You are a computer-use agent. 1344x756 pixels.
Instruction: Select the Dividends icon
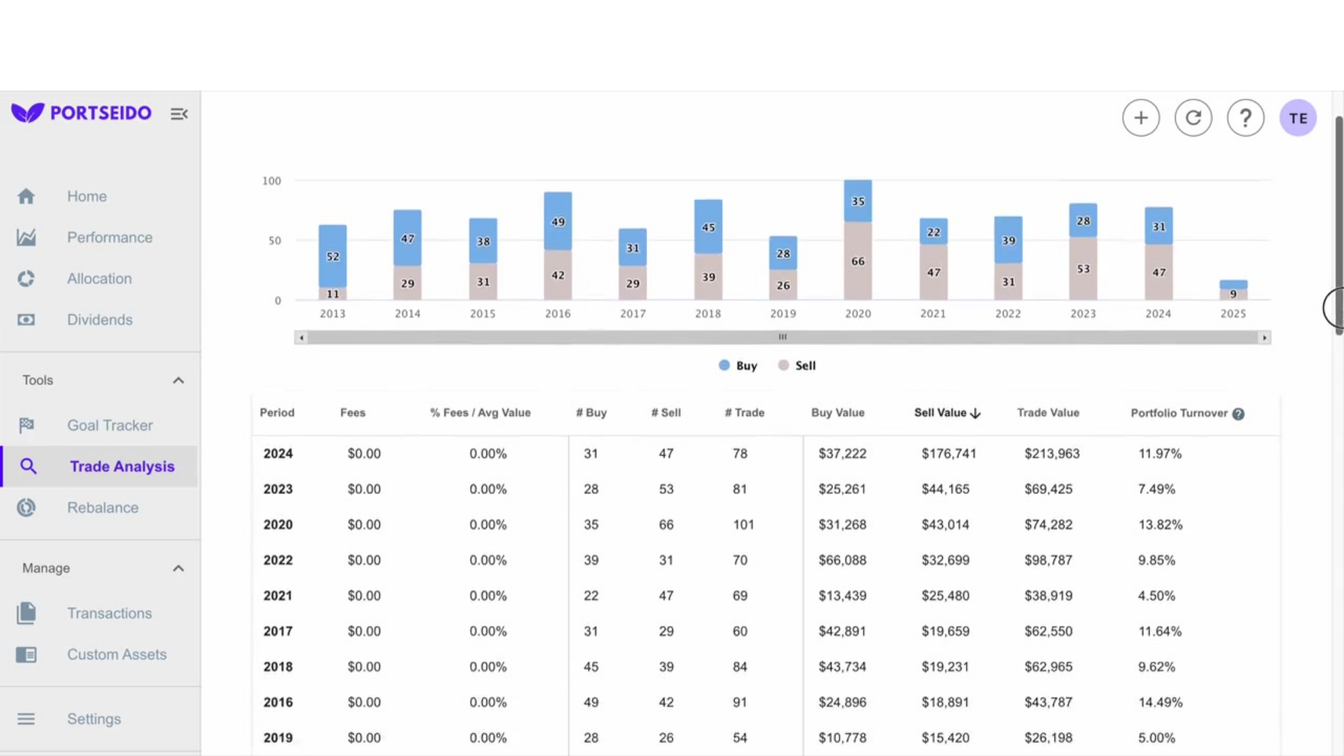pos(26,319)
